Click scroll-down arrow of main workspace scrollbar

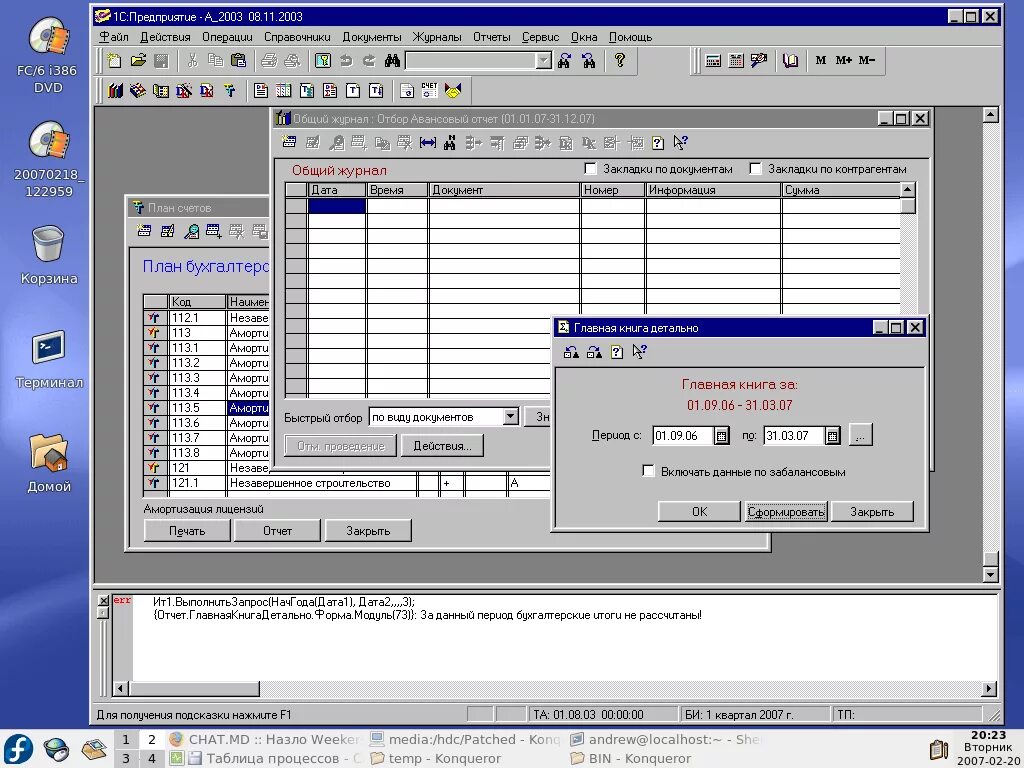(x=991, y=575)
